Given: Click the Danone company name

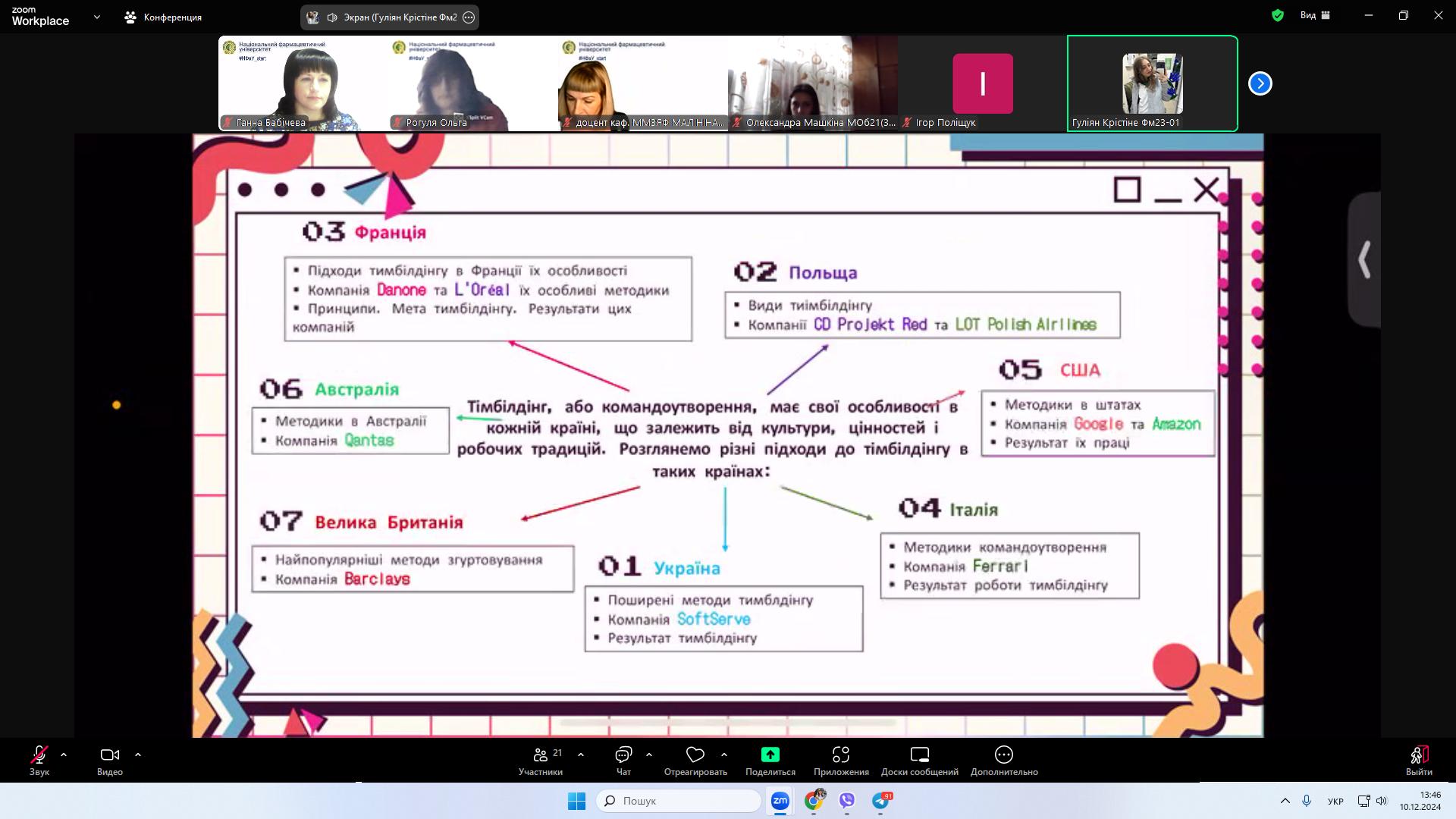Looking at the screenshot, I should click(401, 290).
